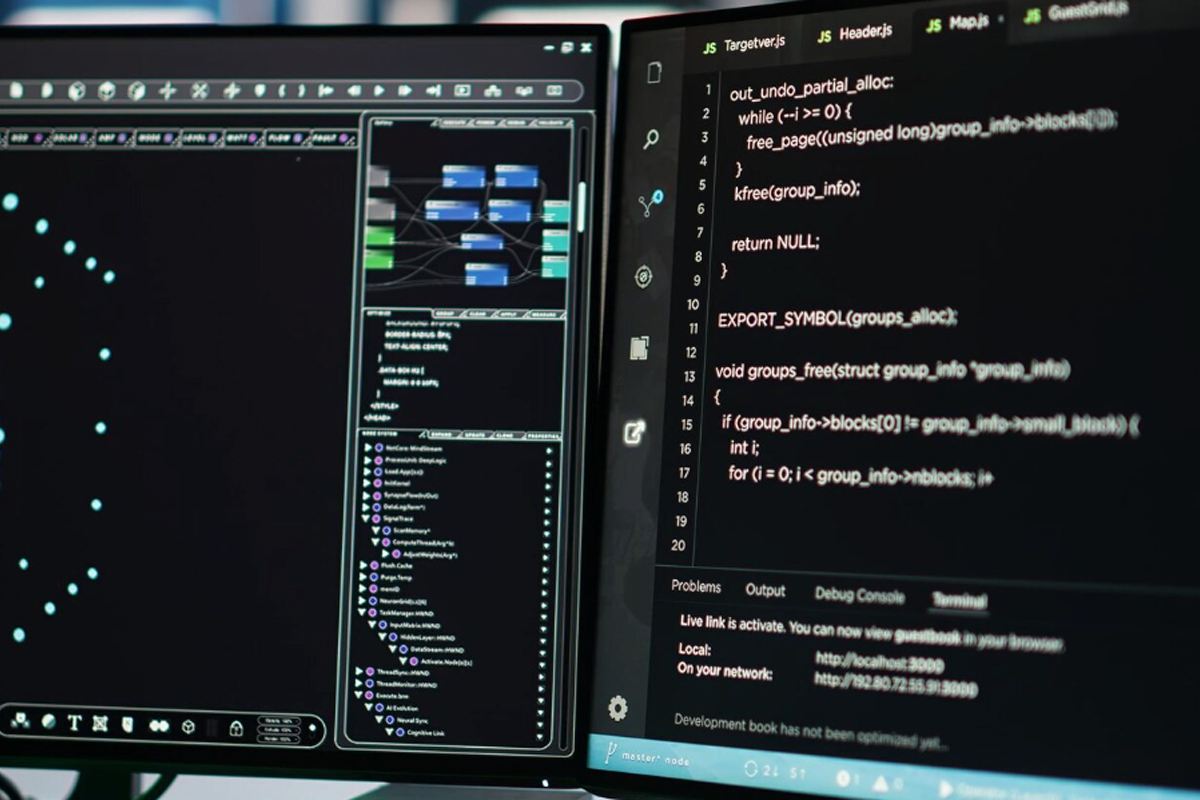Open the Explorer file icon in the sidebar
Image resolution: width=1200 pixels, height=800 pixels.
coord(654,73)
